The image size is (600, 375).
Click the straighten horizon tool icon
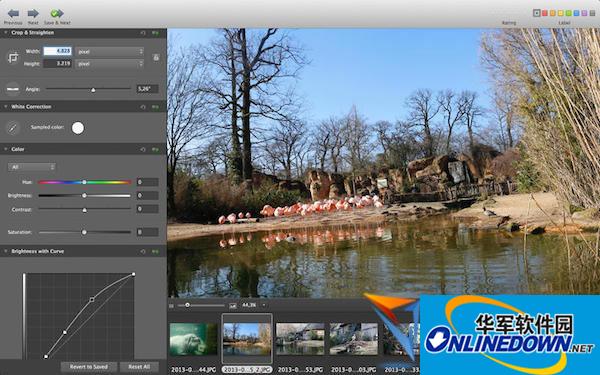13,89
